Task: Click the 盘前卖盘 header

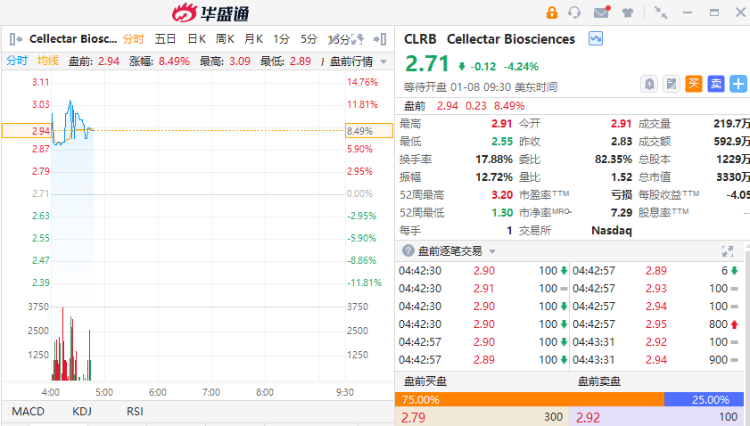Action: click(x=599, y=381)
